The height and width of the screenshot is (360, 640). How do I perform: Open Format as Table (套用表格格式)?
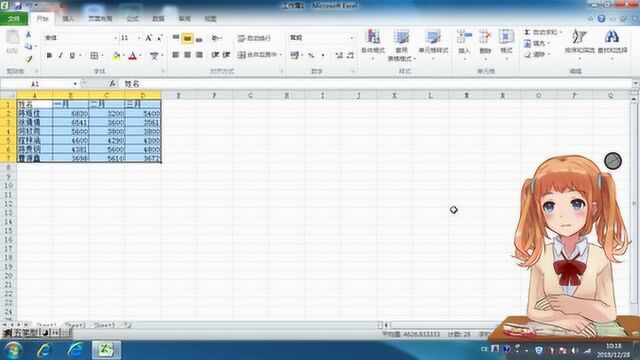click(401, 45)
